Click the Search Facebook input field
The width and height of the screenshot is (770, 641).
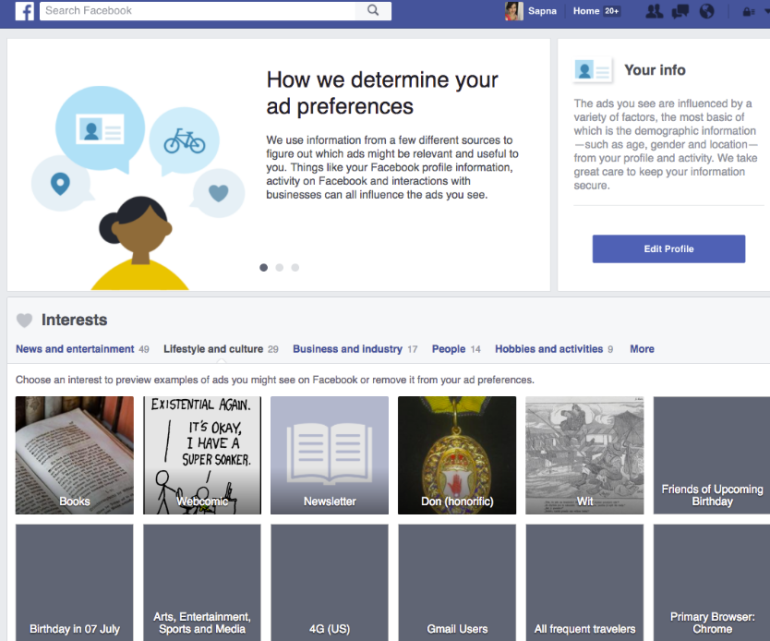(x=197, y=10)
